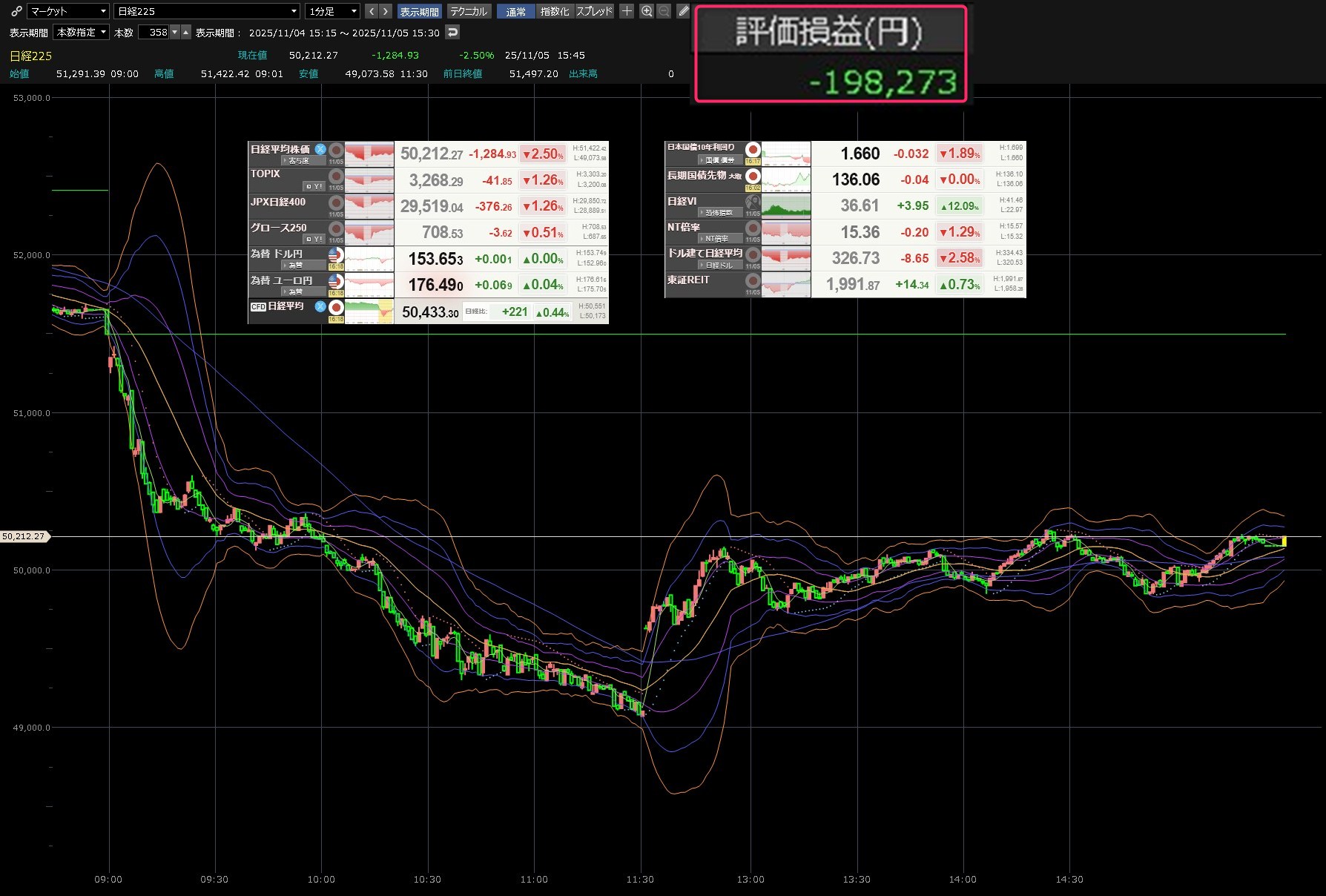Go to next with right arrow button
The height and width of the screenshot is (896, 1326).
(385, 11)
